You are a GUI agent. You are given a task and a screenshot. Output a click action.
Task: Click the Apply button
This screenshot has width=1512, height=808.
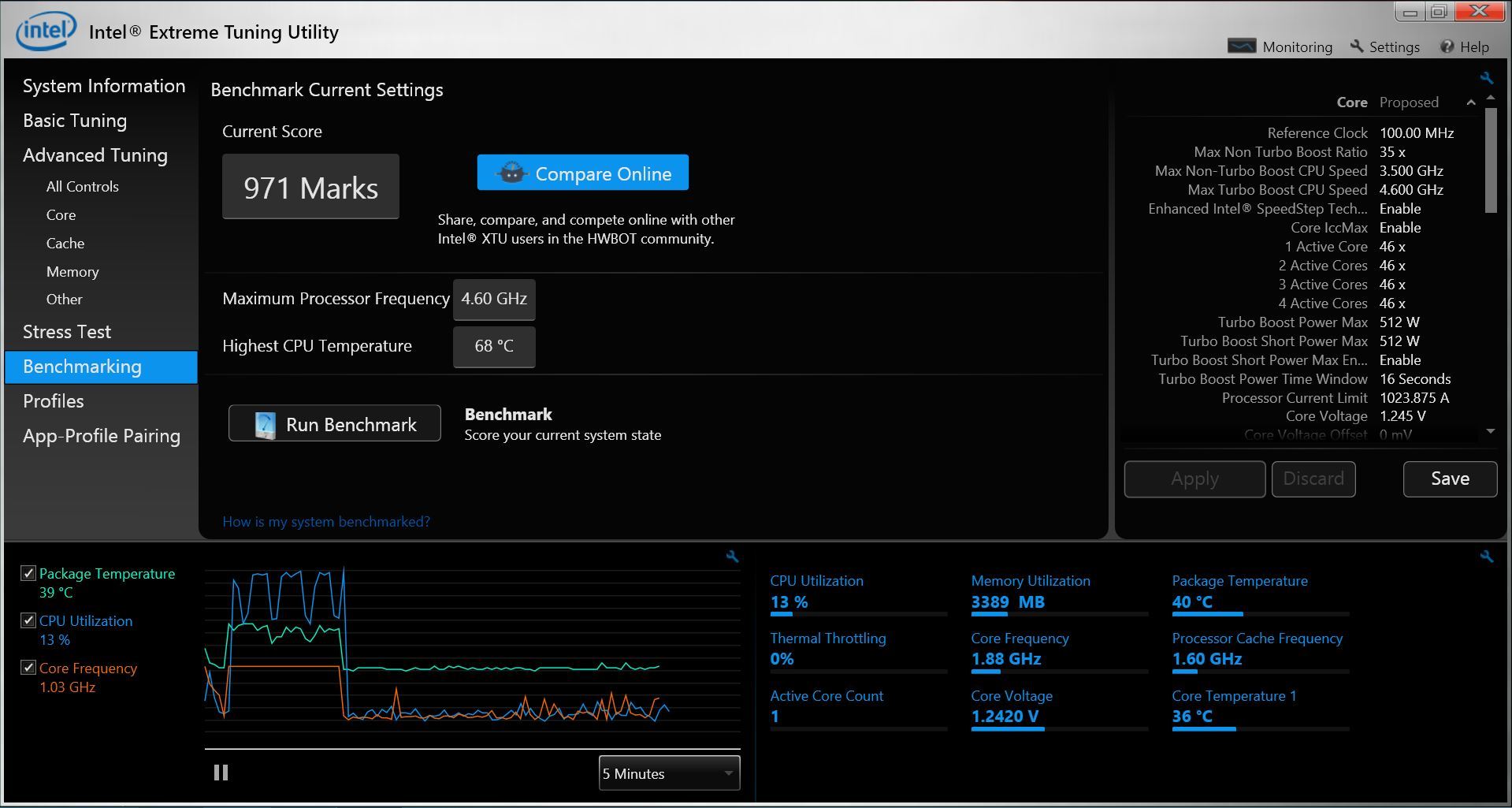(1194, 478)
